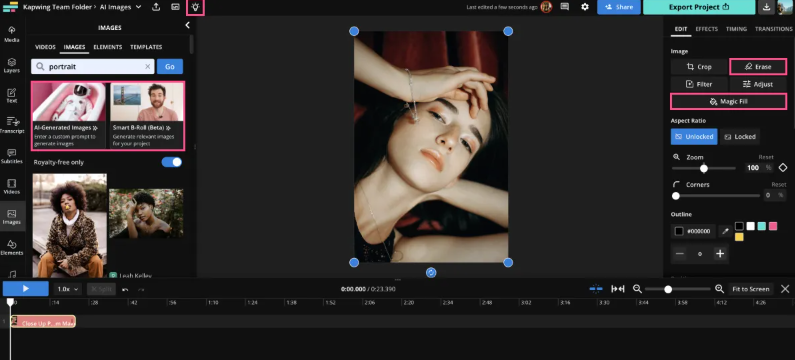795x360 pixels.
Task: Close the timeline with X icon
Action: (785, 289)
